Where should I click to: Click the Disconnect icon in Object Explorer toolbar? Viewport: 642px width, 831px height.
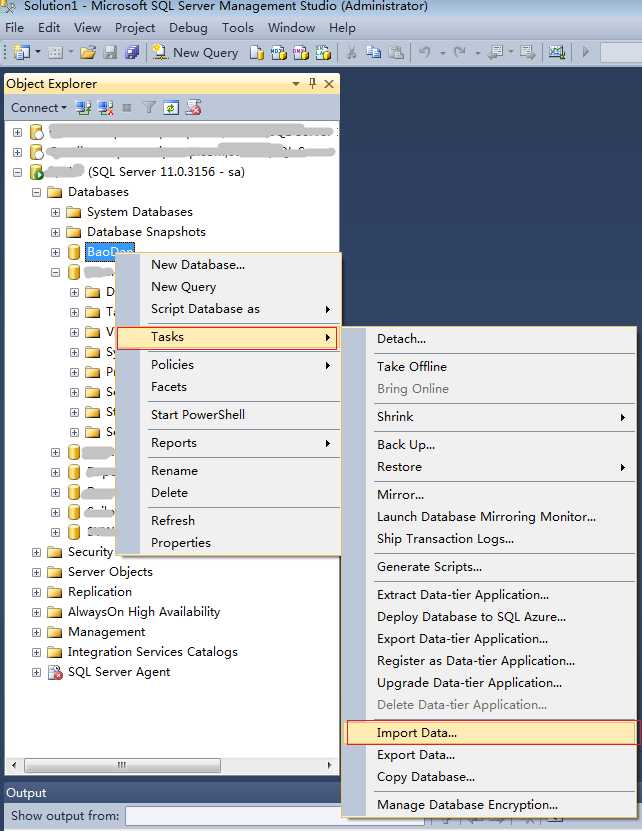(105, 108)
